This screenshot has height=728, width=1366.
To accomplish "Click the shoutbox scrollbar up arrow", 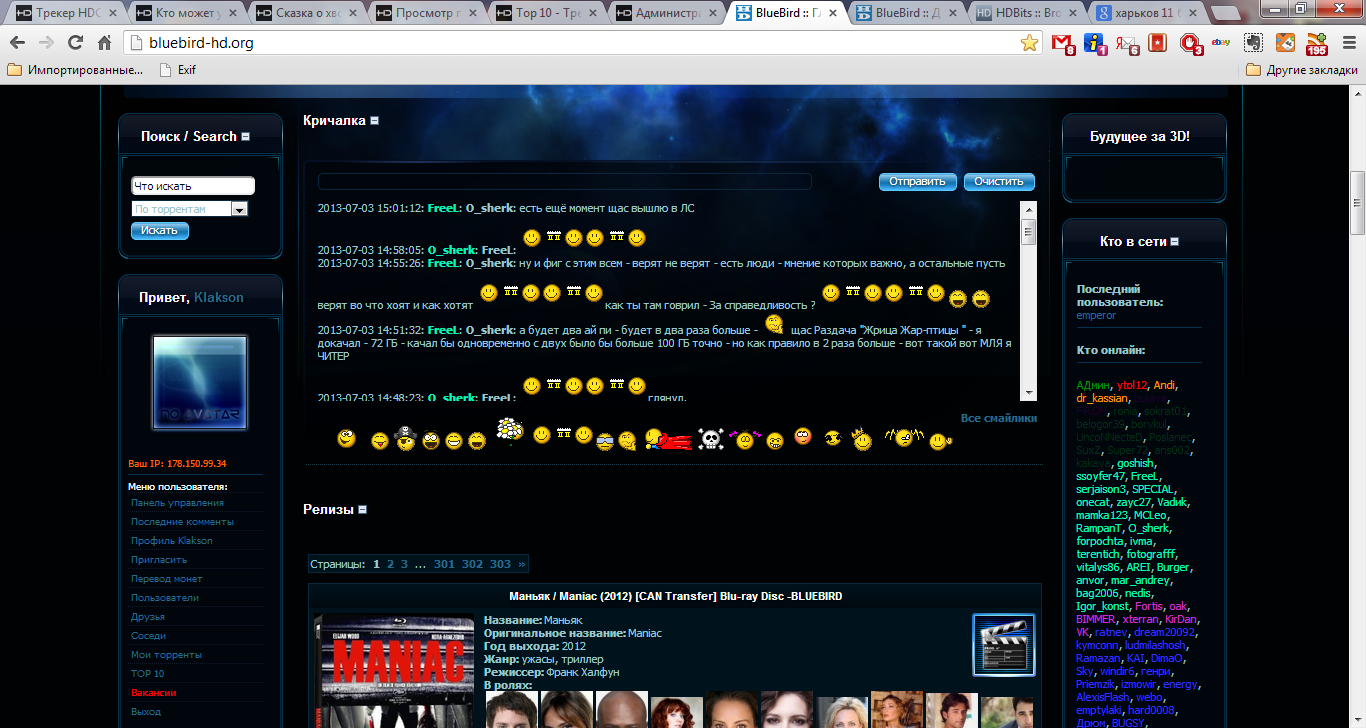I will [x=1028, y=209].
